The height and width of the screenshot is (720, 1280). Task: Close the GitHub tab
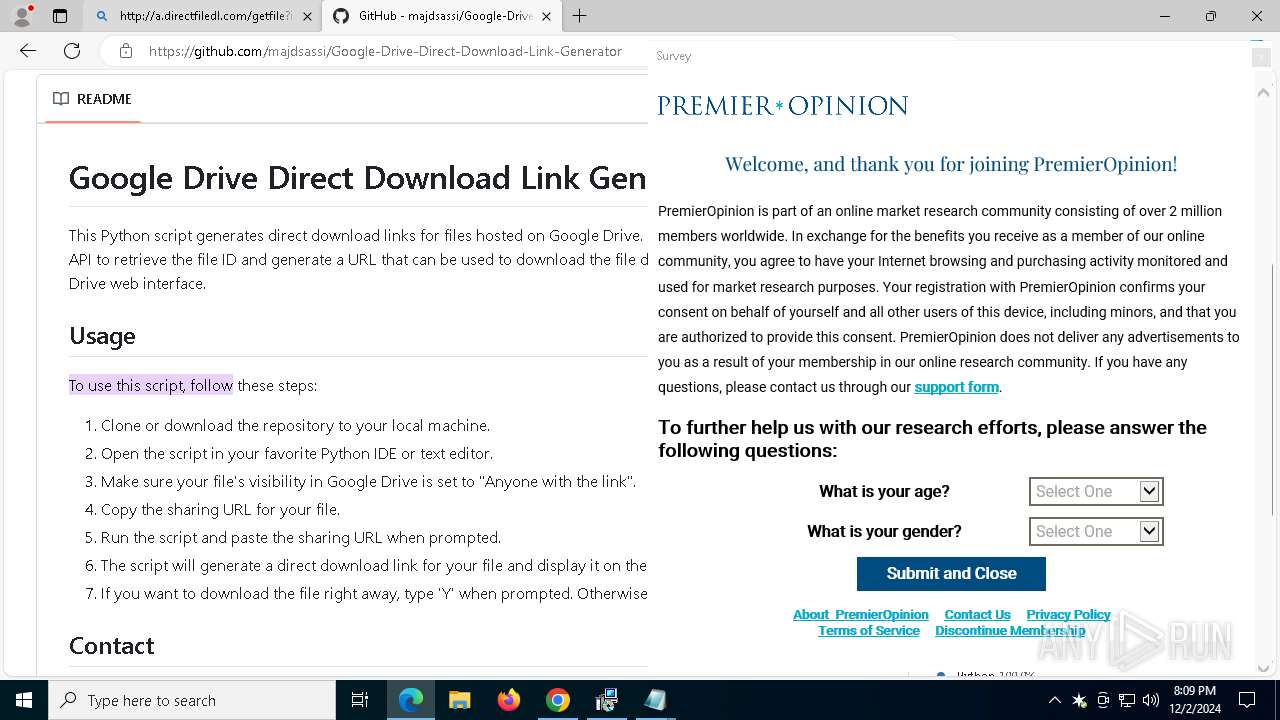pos(546,17)
